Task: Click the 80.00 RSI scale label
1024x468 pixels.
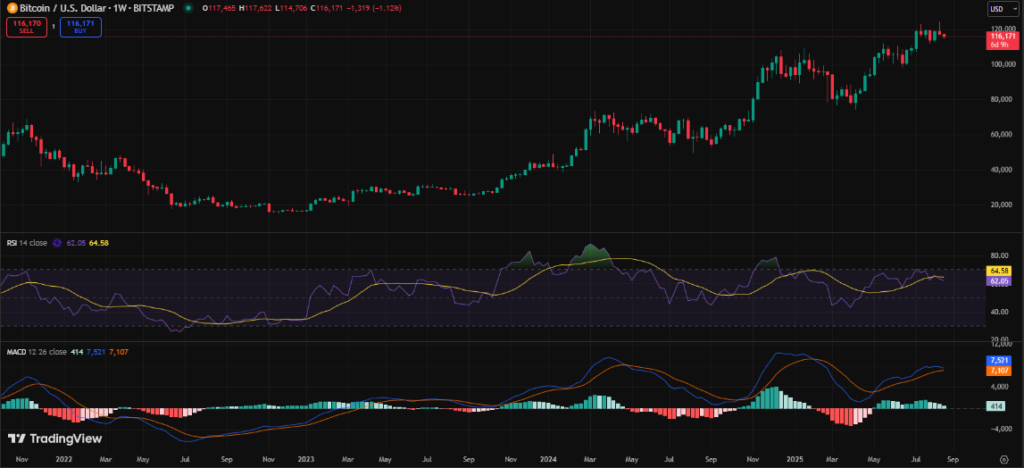Action: click(x=1000, y=255)
